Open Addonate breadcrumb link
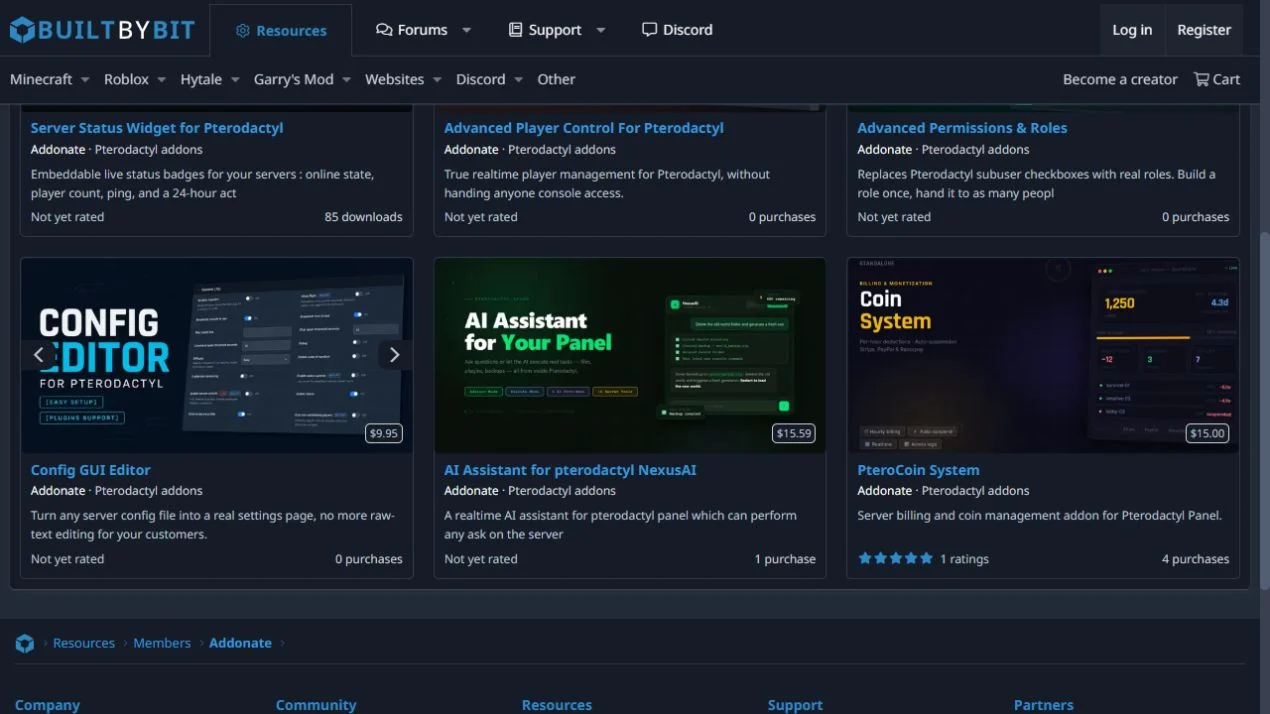Screen dimensions: 1270x714 (x=240, y=643)
